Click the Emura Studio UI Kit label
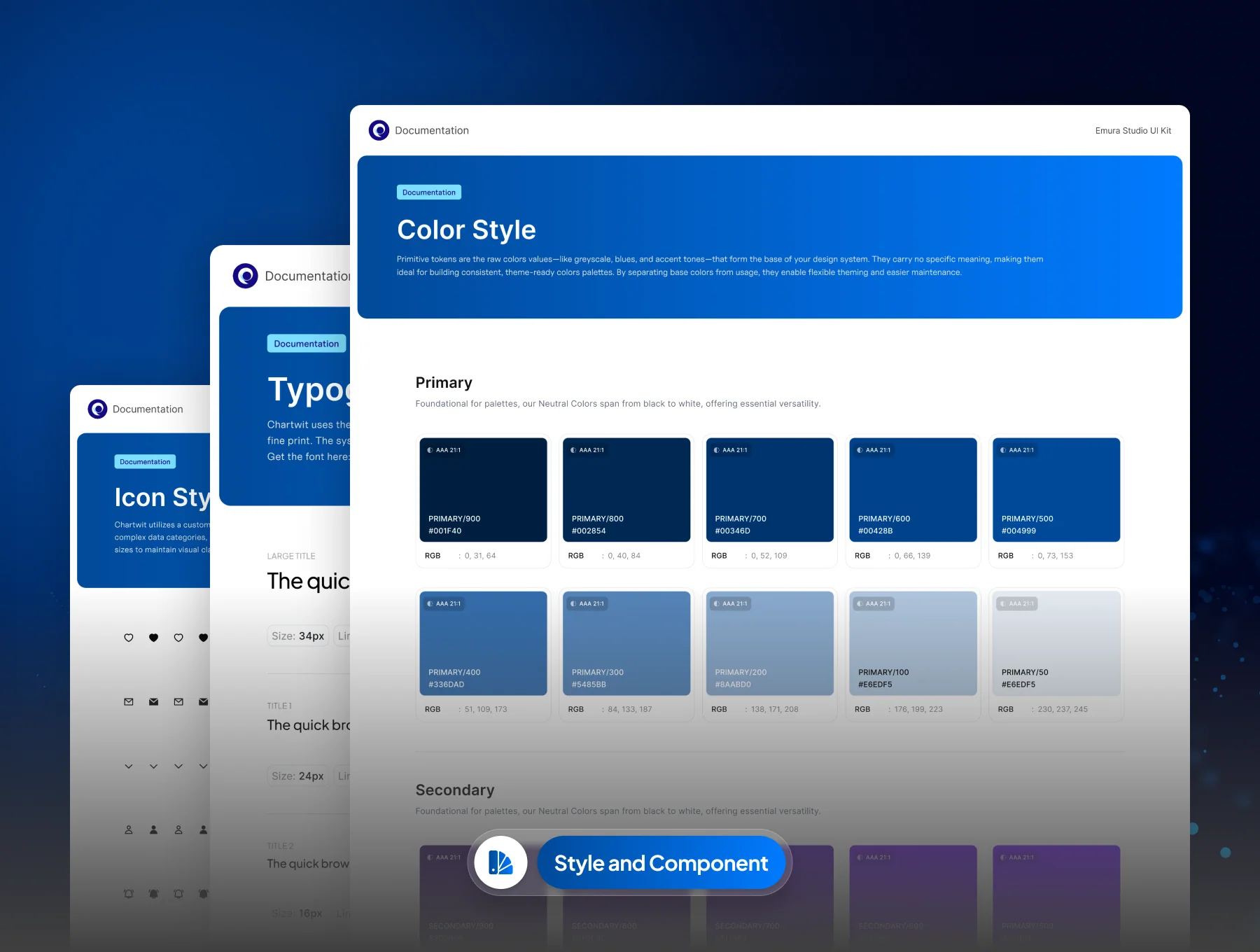This screenshot has height=952, width=1260. pyautogui.click(x=1133, y=131)
